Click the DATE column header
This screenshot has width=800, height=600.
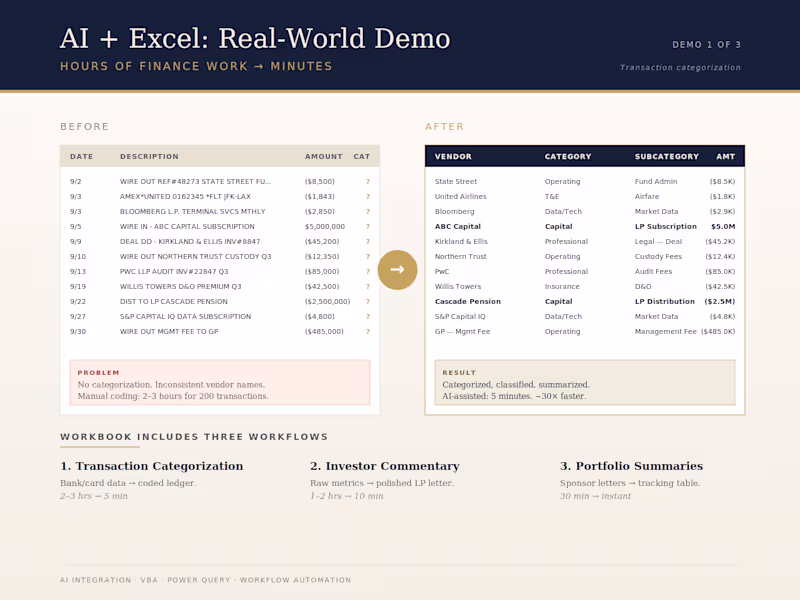[82, 157]
